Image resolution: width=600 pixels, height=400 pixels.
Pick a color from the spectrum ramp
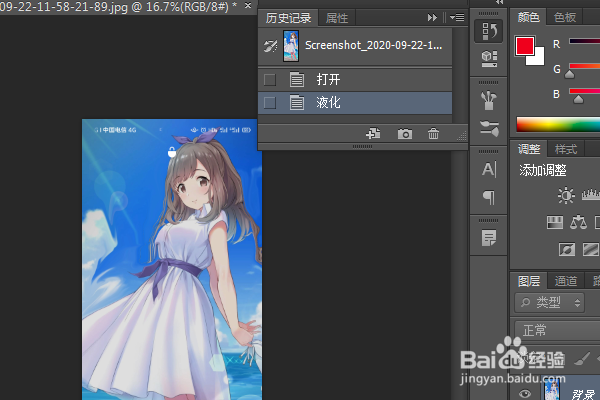point(558,125)
